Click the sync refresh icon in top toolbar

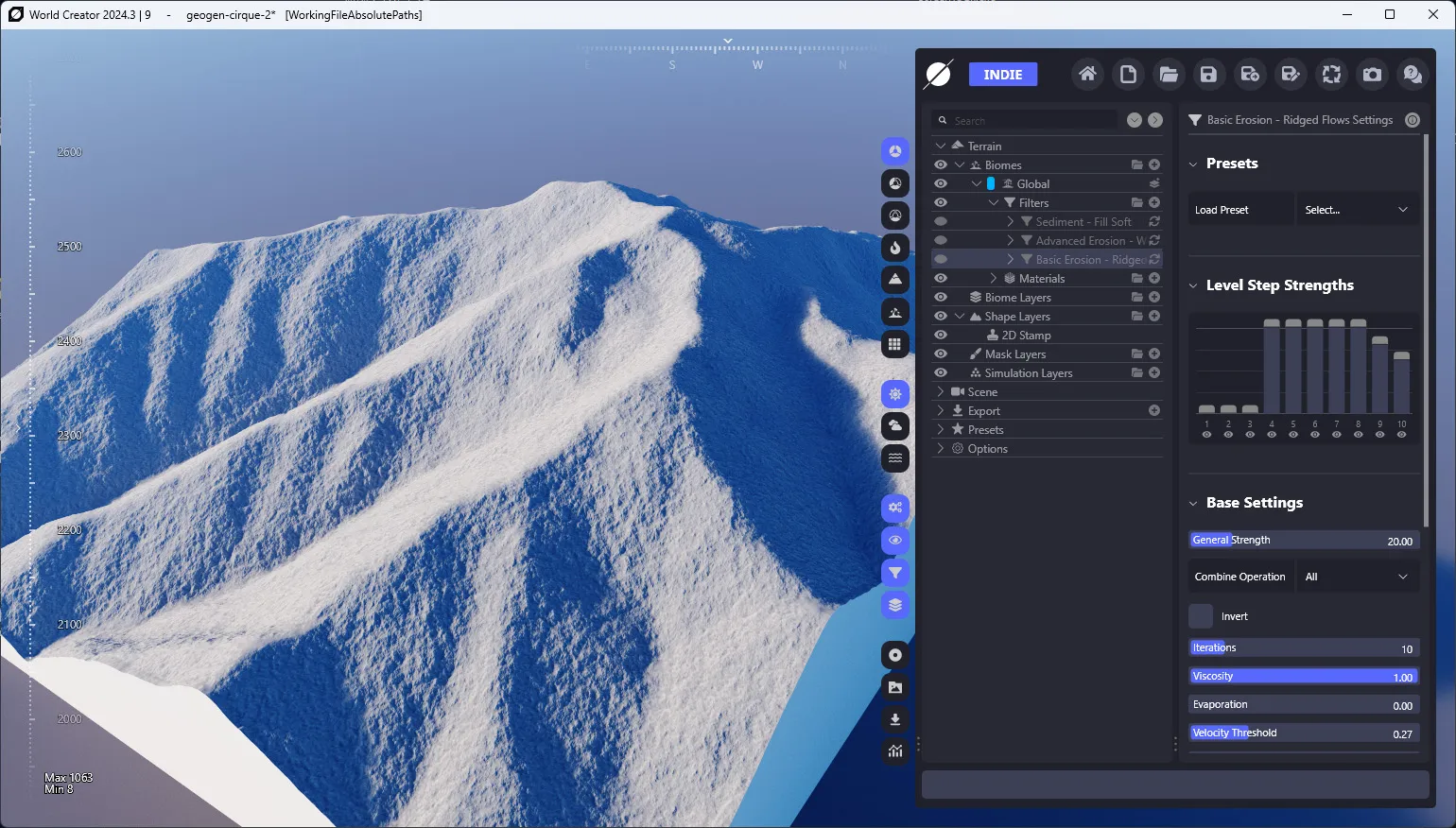point(1331,74)
